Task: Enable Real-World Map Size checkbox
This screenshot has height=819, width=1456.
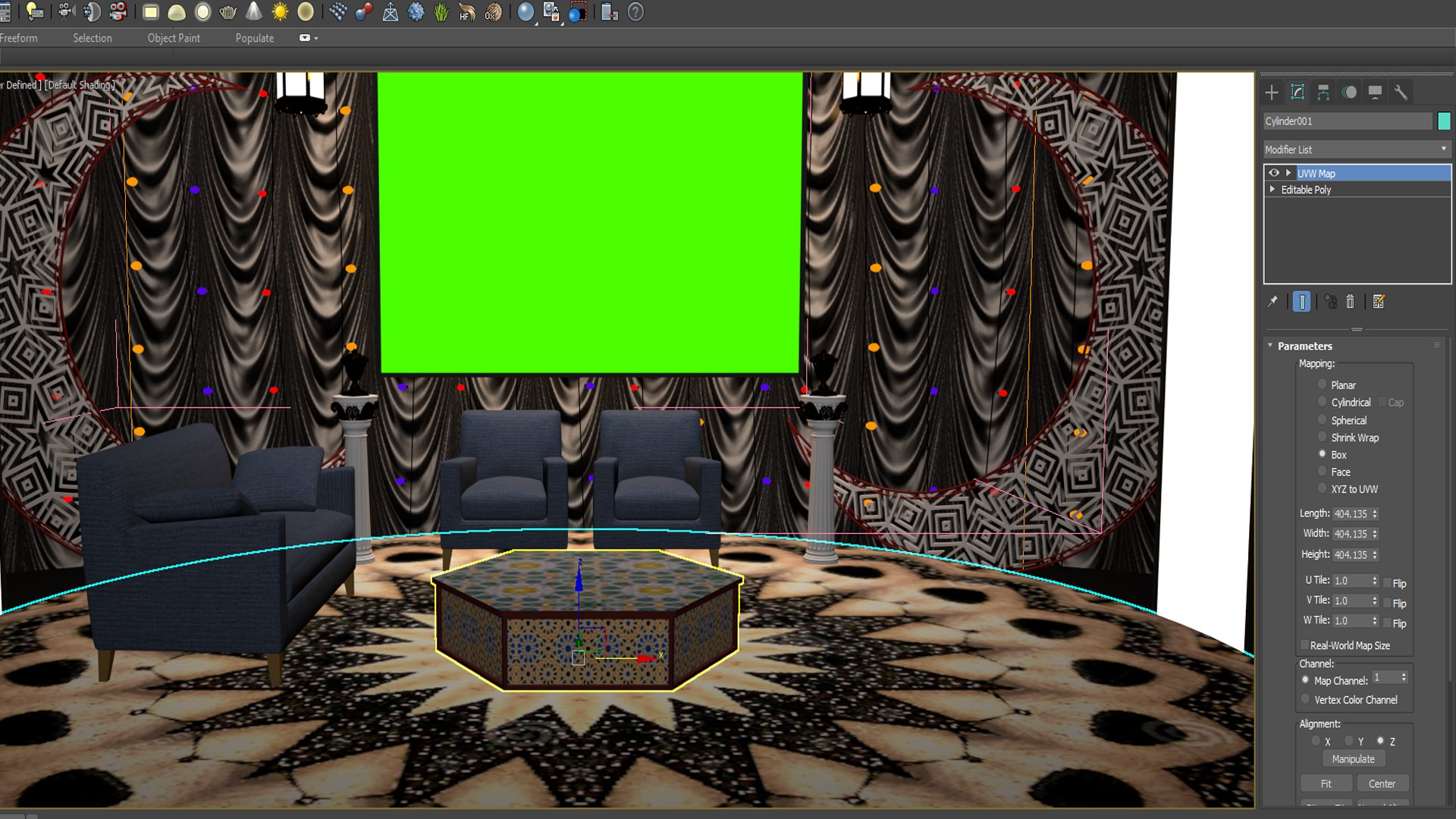Action: coord(1305,645)
